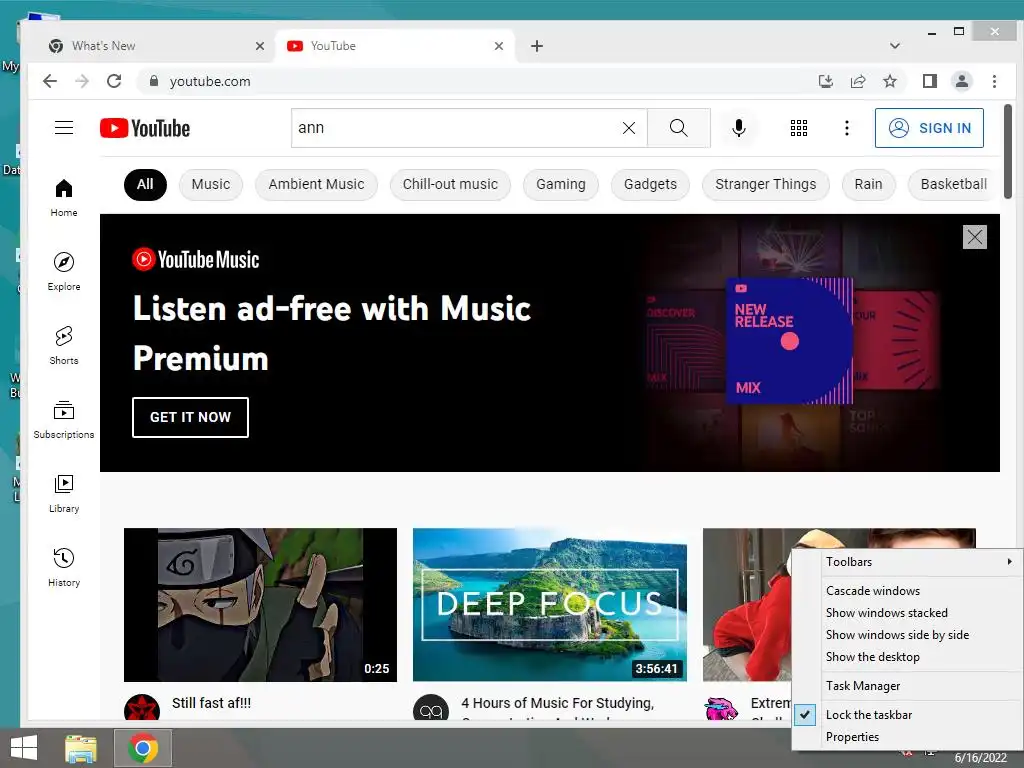Click the Still fast af channel avatar
The height and width of the screenshot is (768, 1024).
click(x=142, y=709)
